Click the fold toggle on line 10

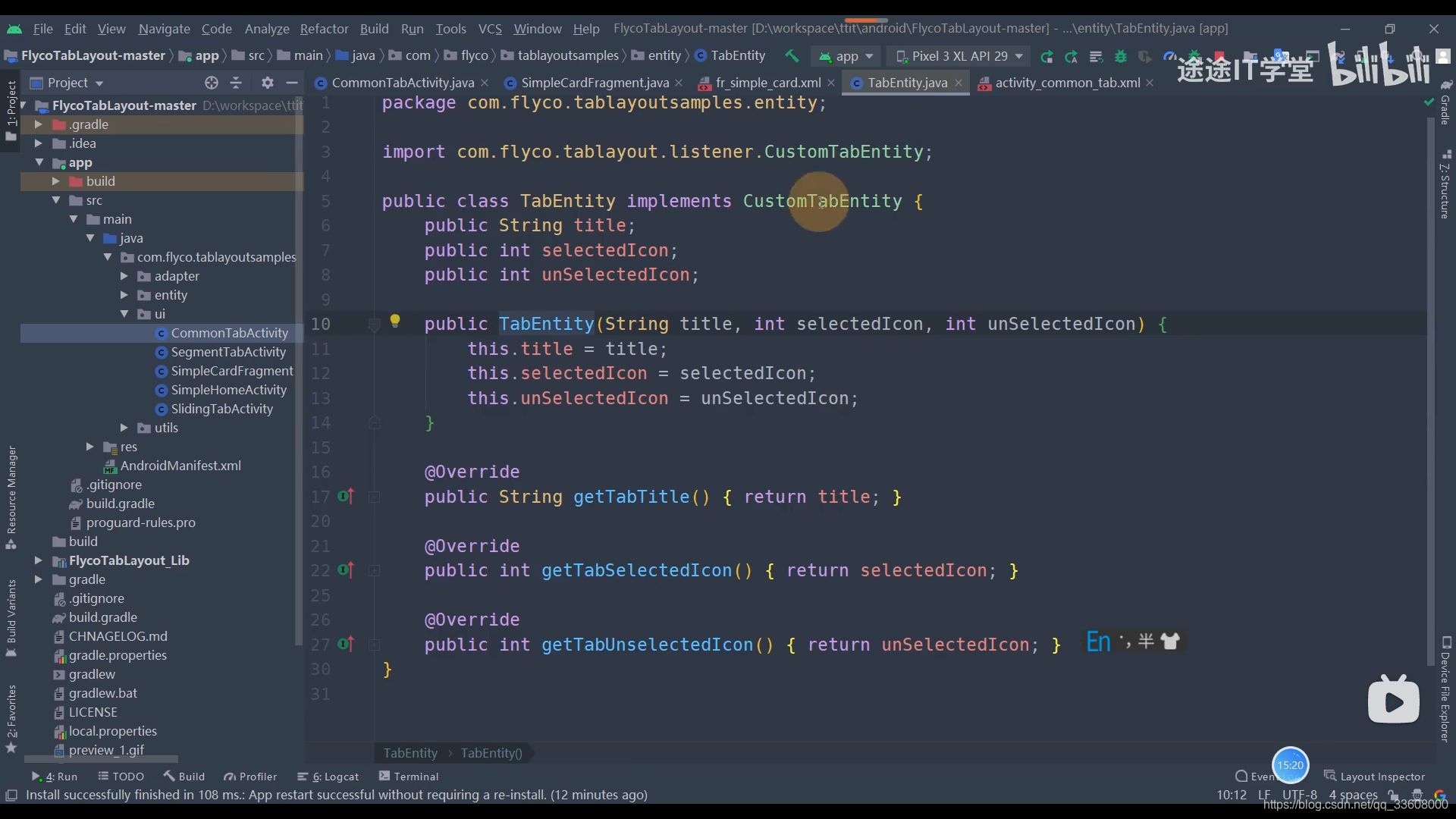(374, 325)
